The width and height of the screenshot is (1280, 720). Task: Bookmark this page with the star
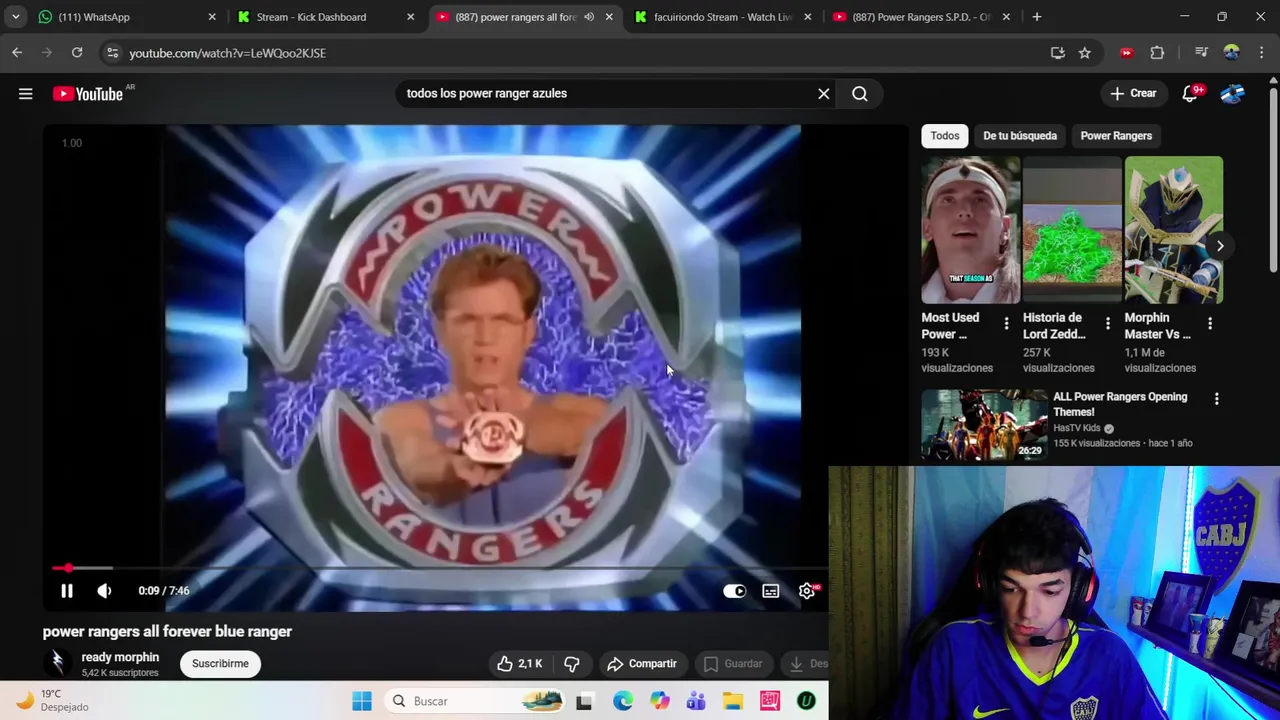point(1085,53)
